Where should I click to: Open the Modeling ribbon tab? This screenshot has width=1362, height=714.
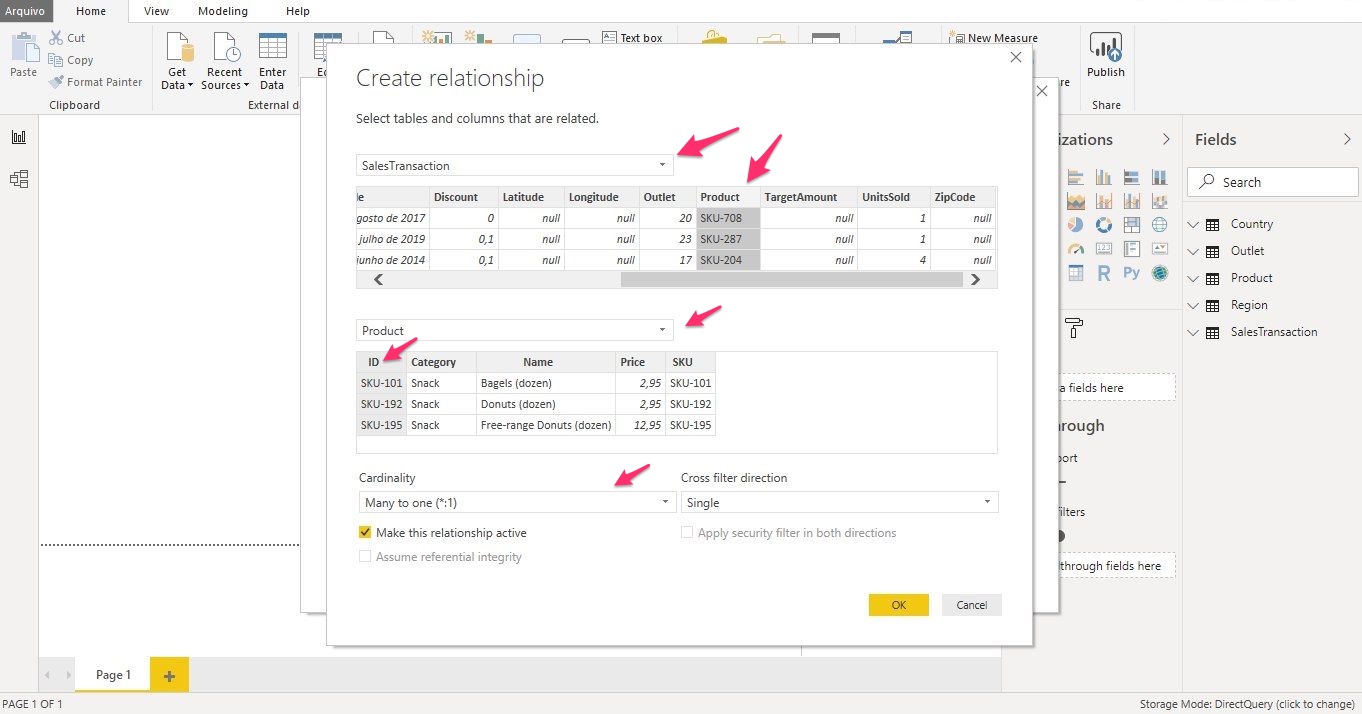point(222,11)
